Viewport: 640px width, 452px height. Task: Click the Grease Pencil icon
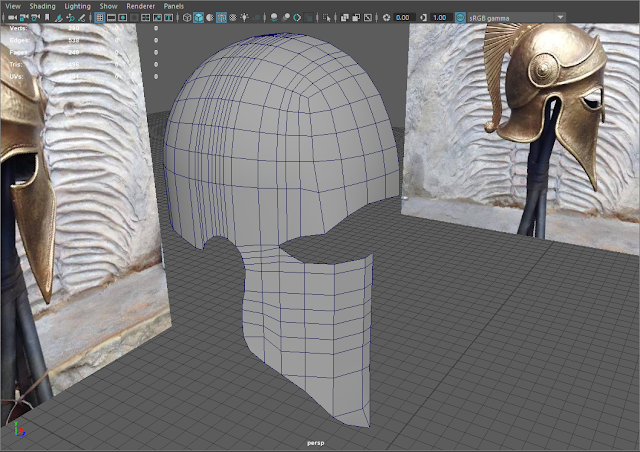click(x=82, y=18)
